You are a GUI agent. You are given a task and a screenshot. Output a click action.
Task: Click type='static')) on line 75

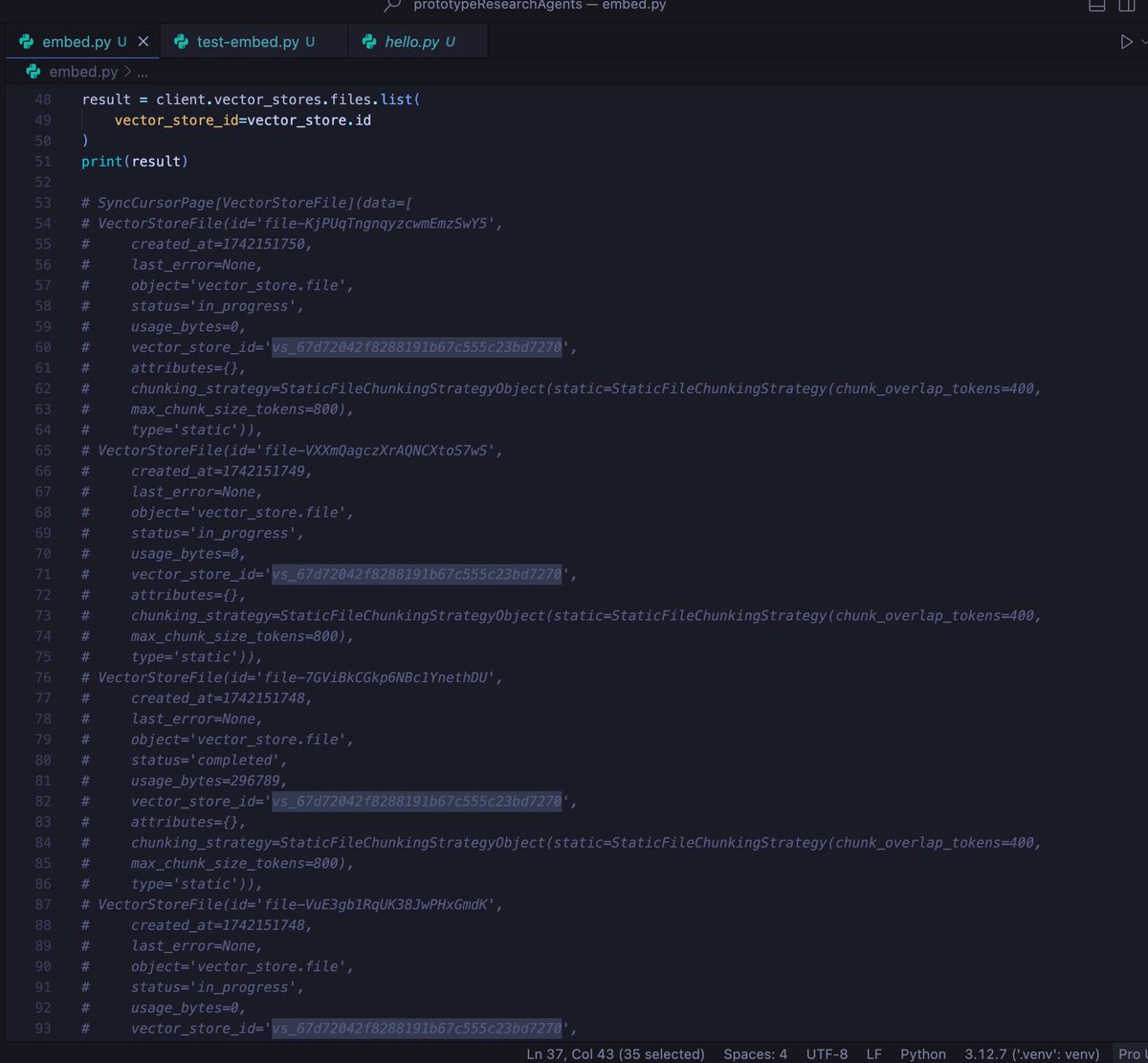[193, 656]
